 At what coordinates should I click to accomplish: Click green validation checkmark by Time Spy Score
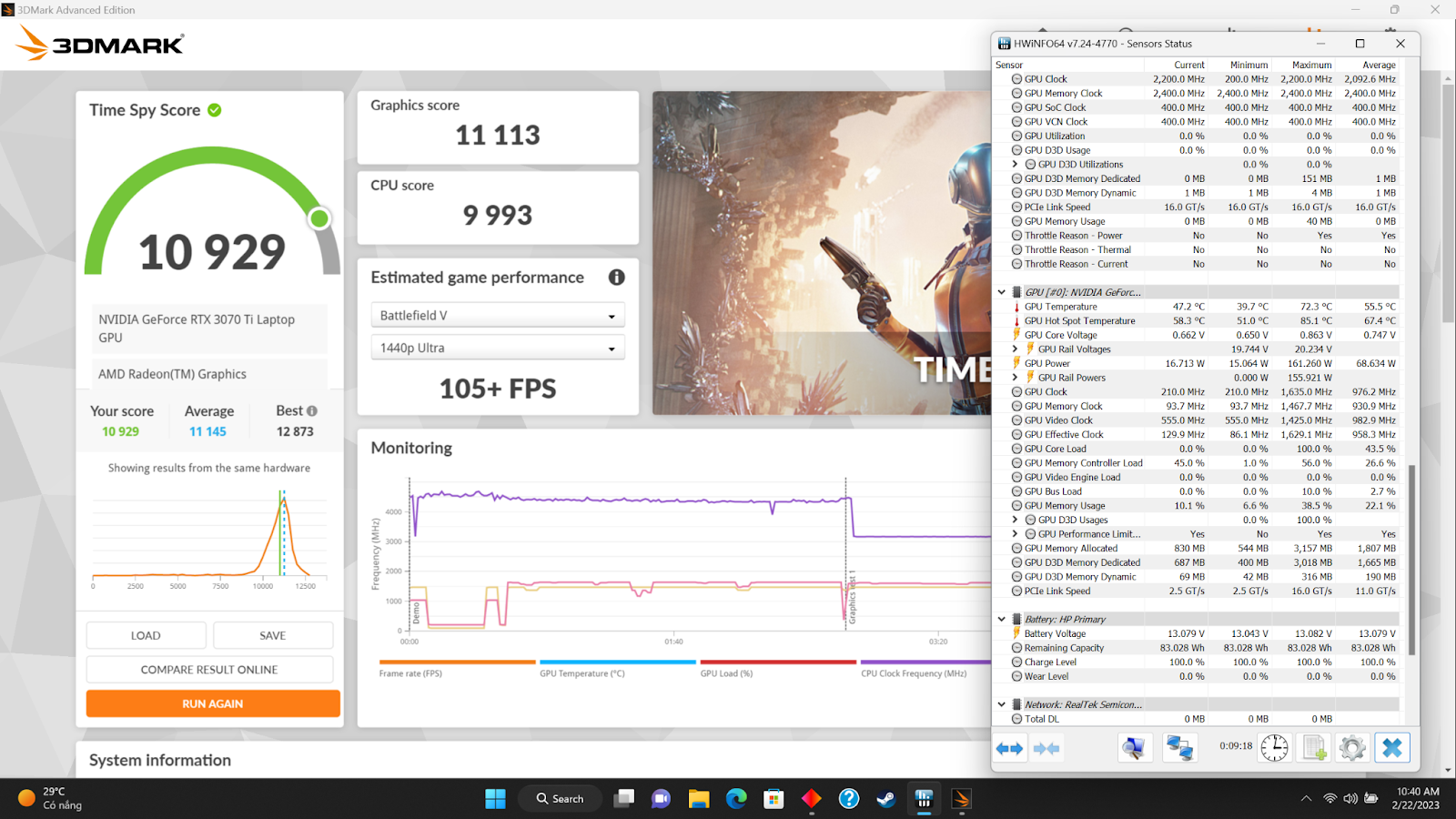pyautogui.click(x=215, y=110)
